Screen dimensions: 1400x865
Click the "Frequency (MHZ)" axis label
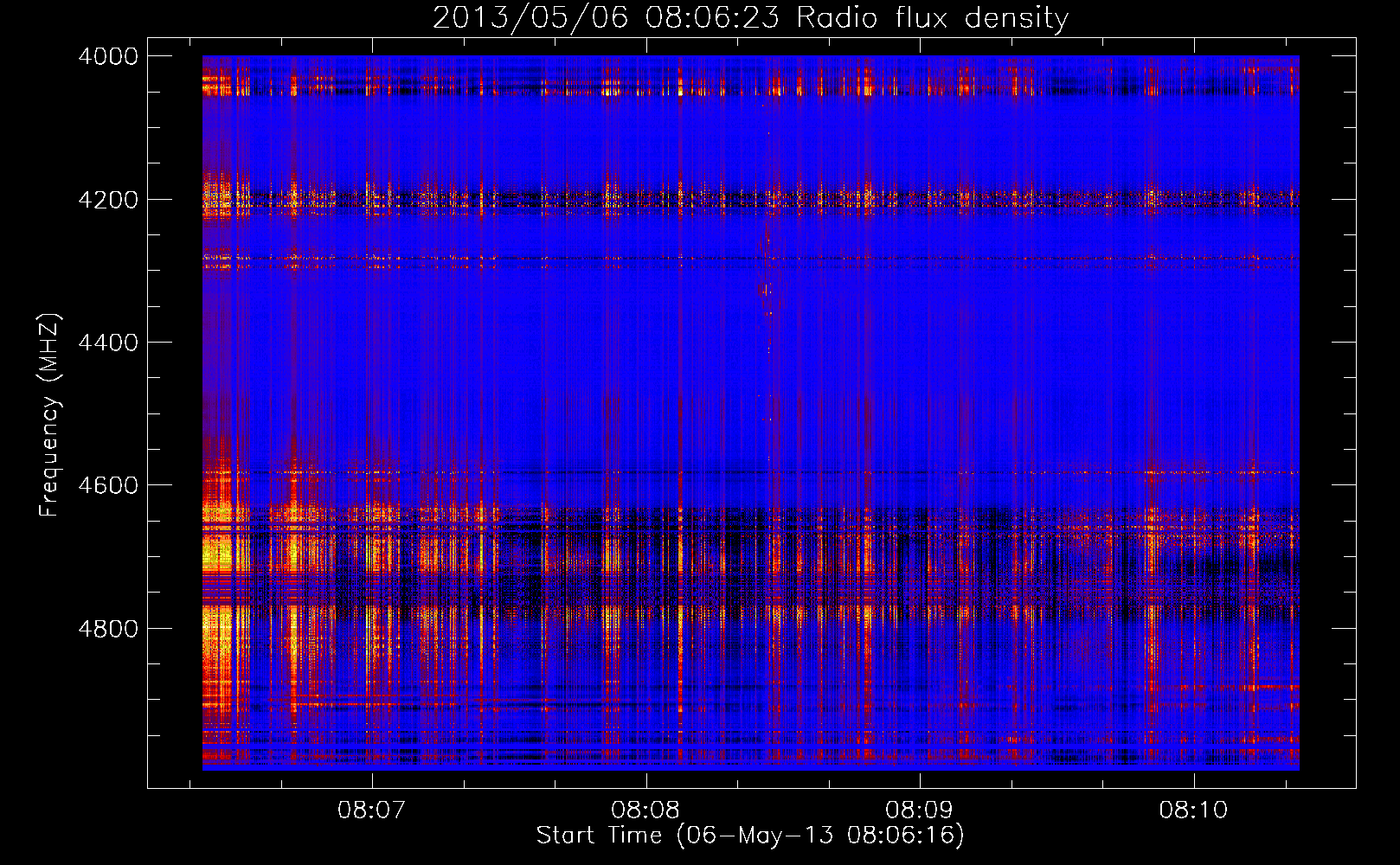50,415
